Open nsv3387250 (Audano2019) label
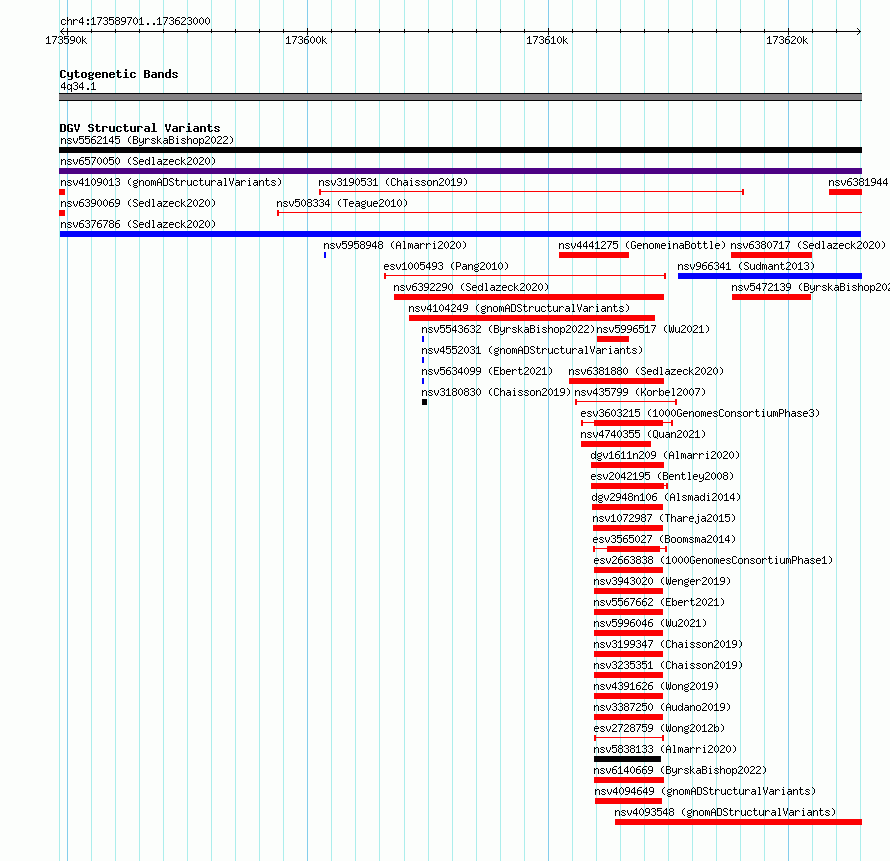Image resolution: width=890 pixels, height=861 pixels. (662, 707)
